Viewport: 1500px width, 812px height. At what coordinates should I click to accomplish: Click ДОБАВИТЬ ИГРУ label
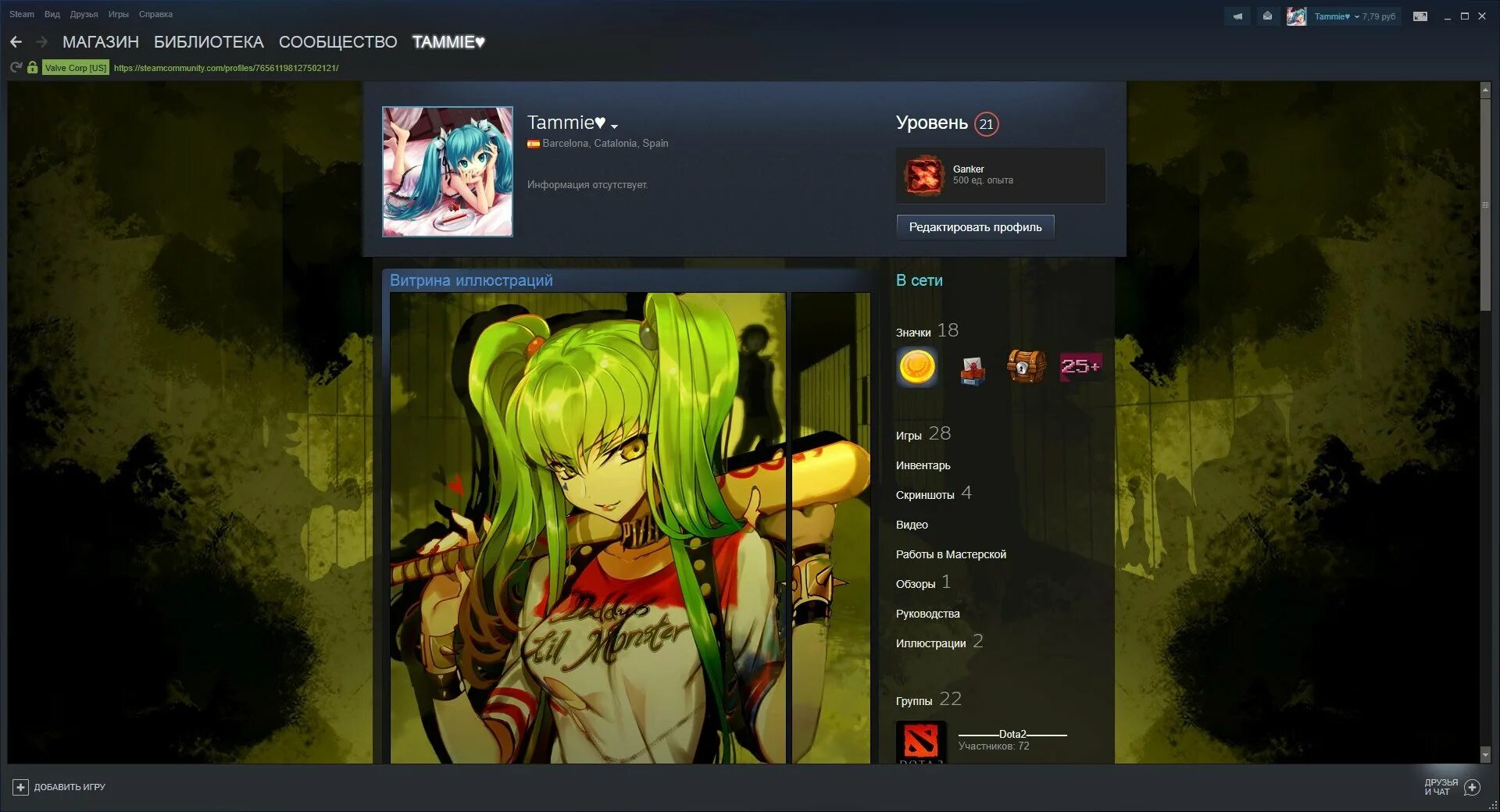(x=70, y=787)
